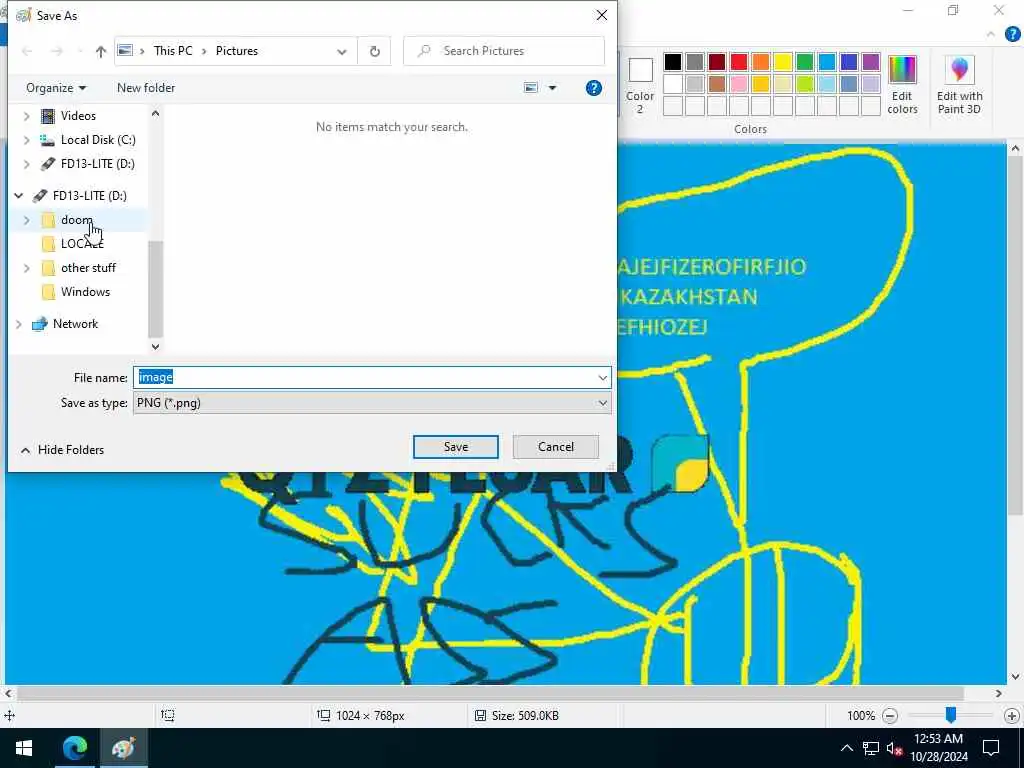Open the Save As help button
Screen dimensions: 1024x768
click(x=594, y=88)
